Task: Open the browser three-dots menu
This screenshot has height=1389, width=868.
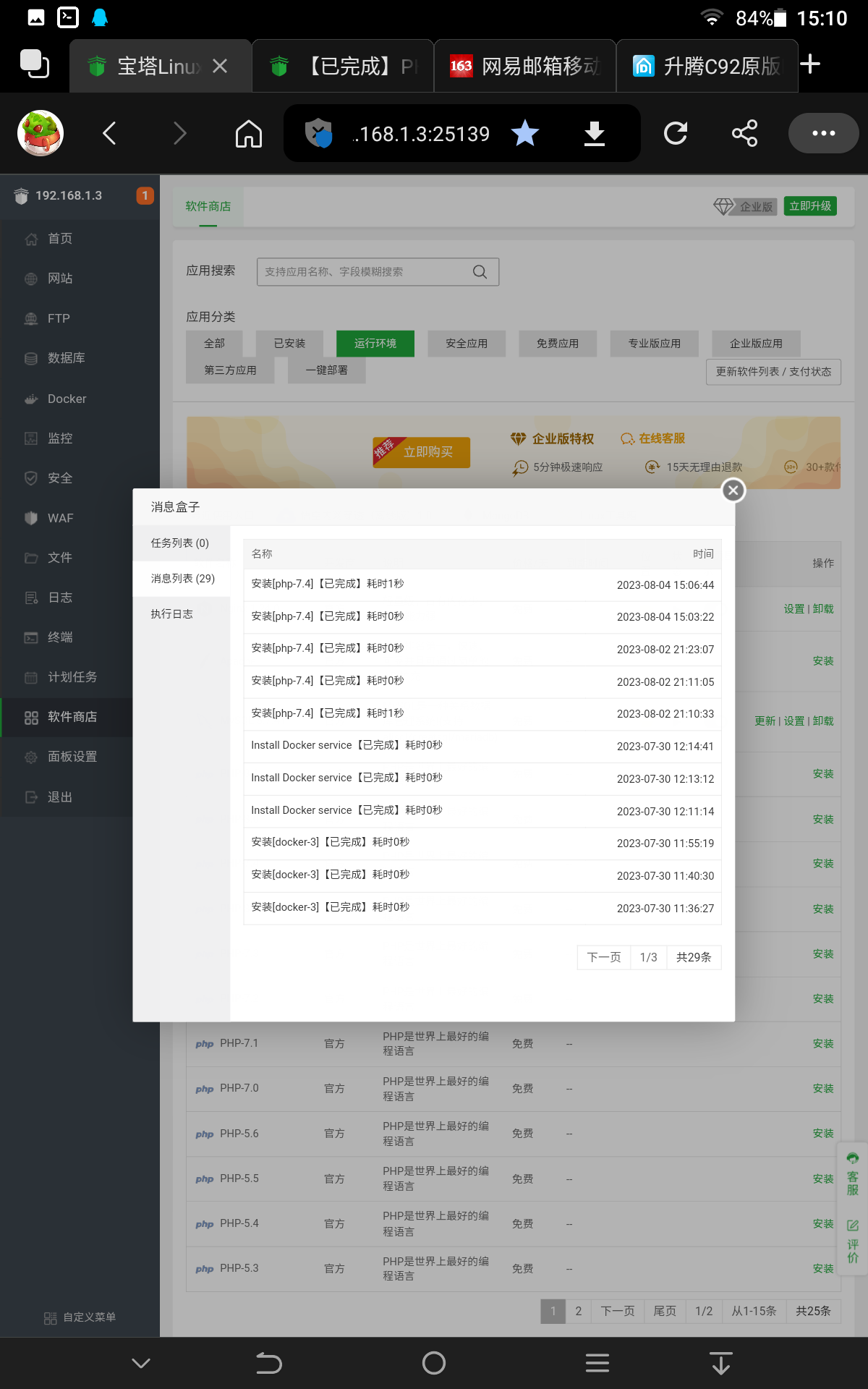Action: pyautogui.click(x=823, y=133)
